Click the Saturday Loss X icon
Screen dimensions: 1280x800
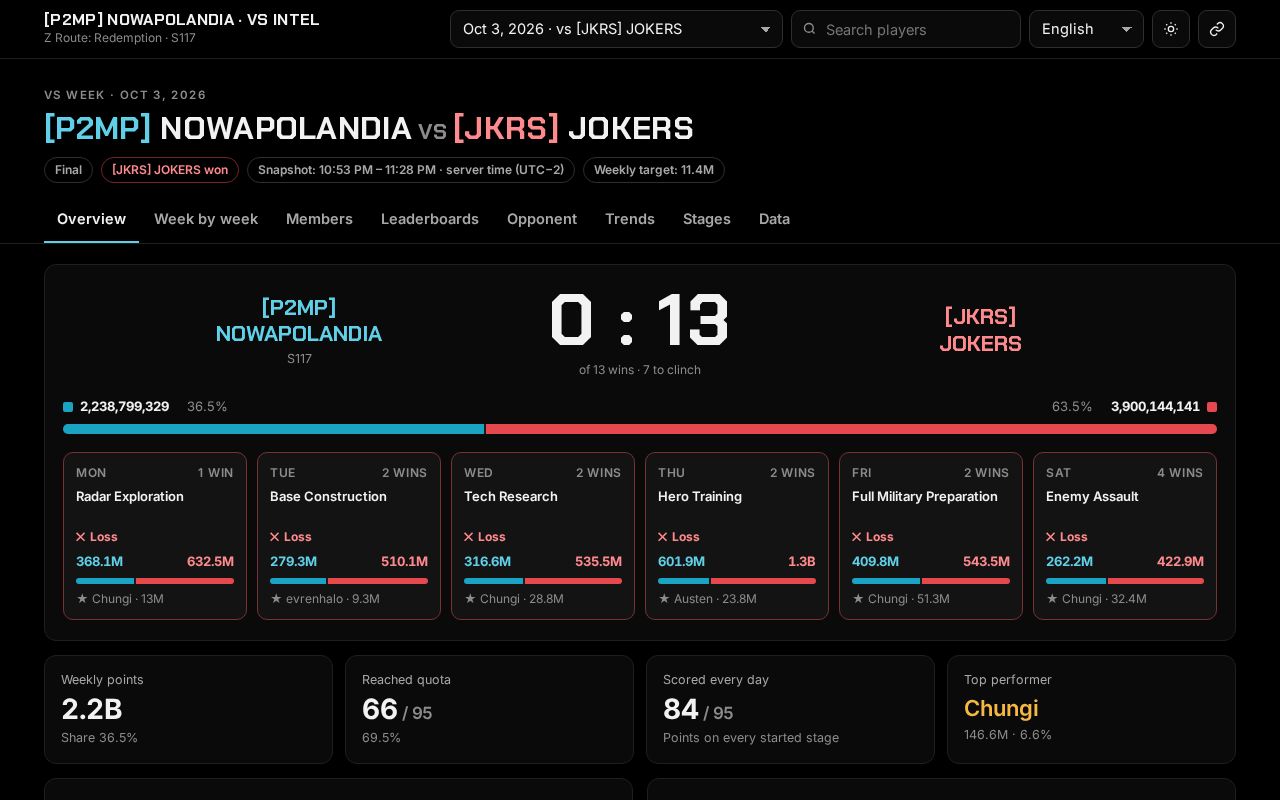1051,537
